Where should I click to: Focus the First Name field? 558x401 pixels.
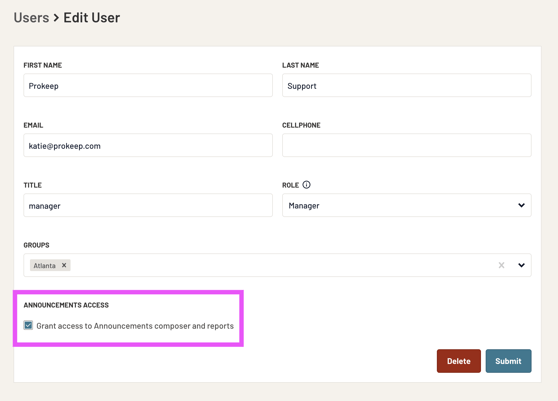148,85
